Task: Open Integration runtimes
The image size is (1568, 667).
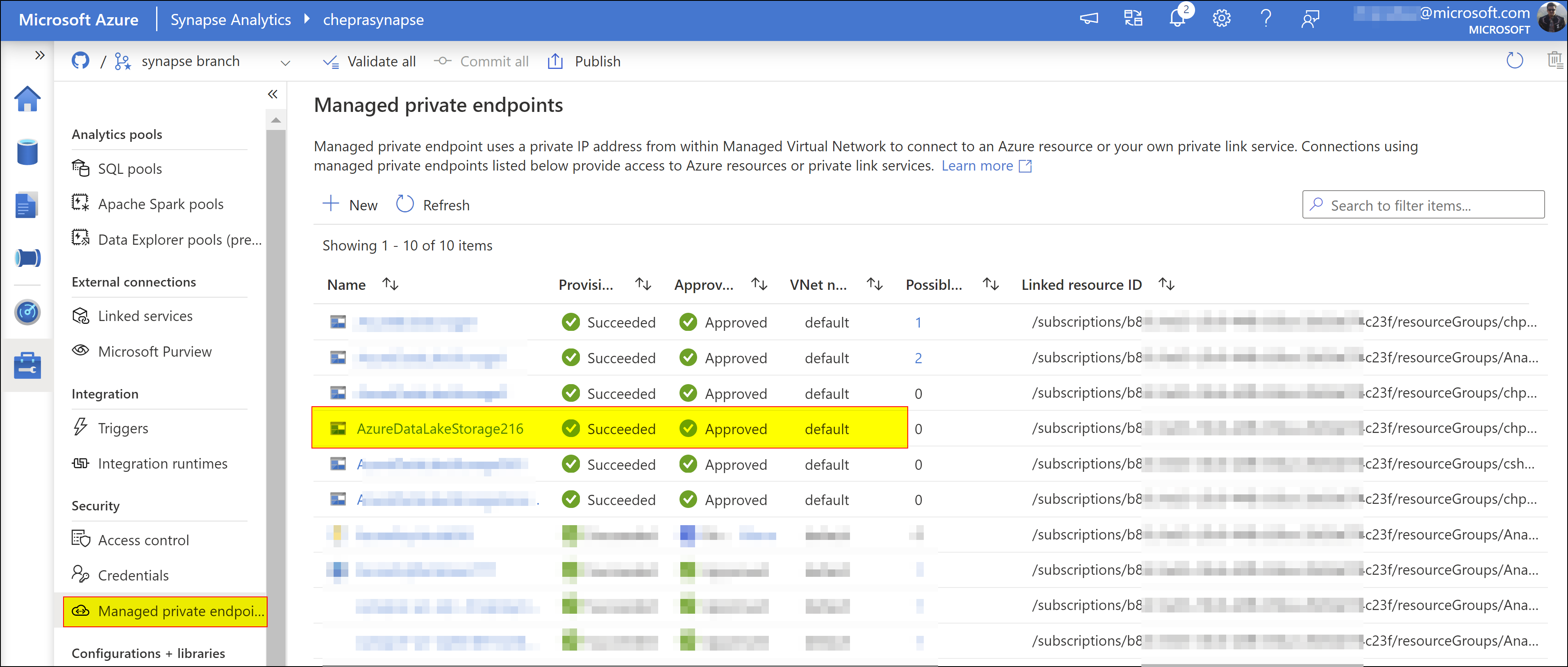Action: pyautogui.click(x=150, y=464)
